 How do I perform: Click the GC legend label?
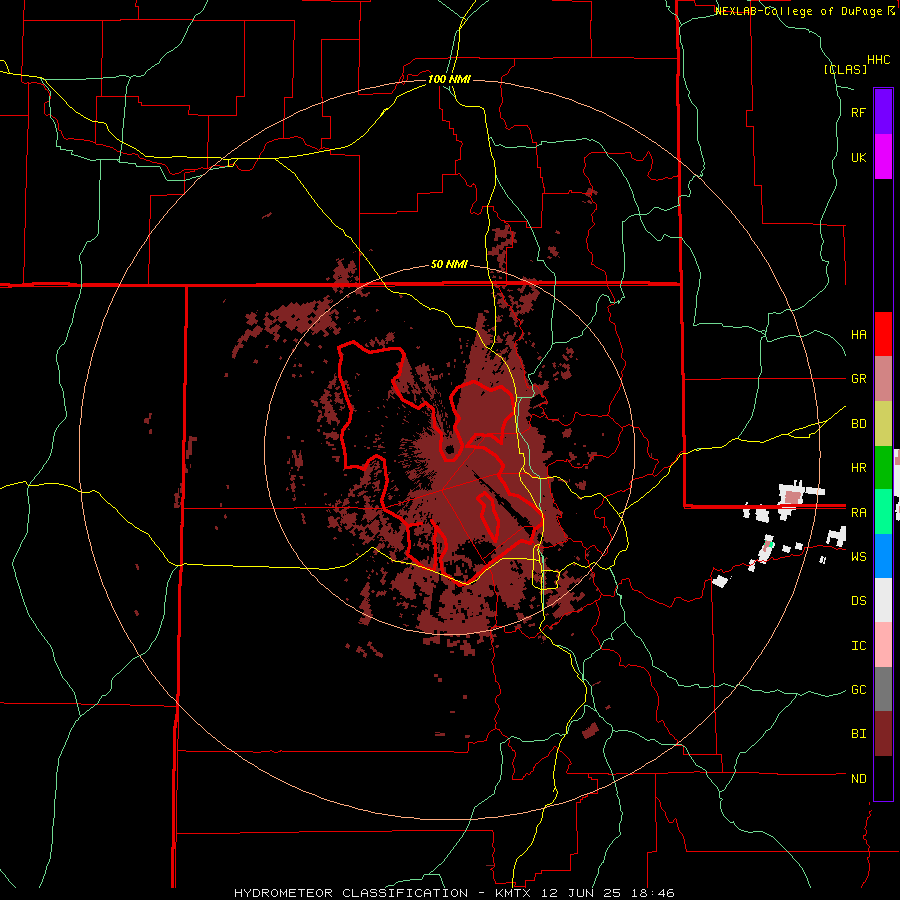859,690
